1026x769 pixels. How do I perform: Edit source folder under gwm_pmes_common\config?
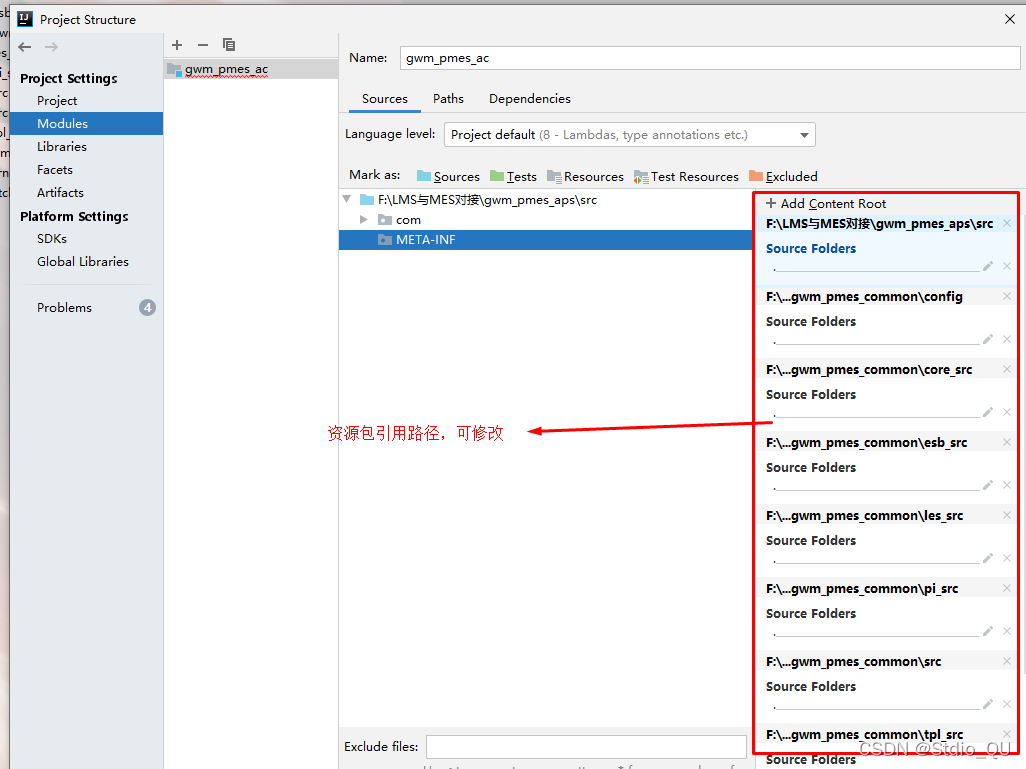pyautogui.click(x=988, y=339)
